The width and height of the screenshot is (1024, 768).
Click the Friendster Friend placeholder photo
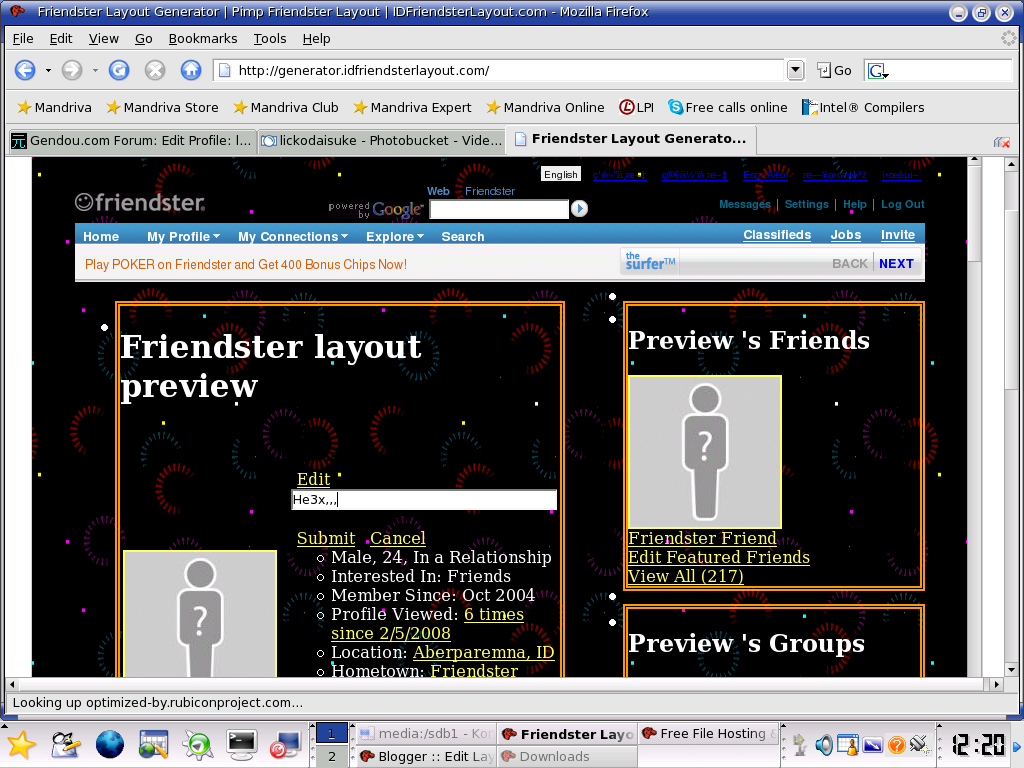705,452
